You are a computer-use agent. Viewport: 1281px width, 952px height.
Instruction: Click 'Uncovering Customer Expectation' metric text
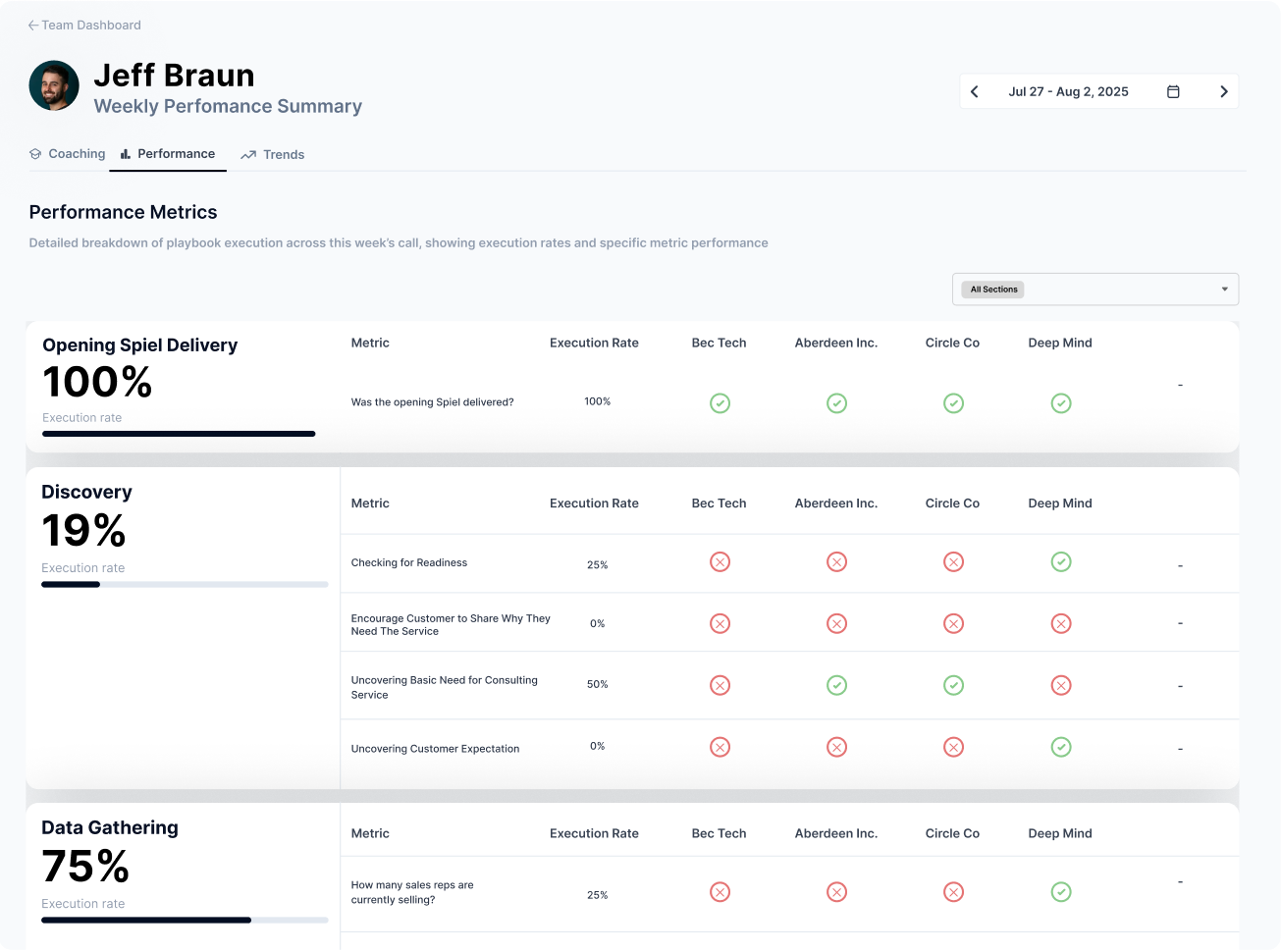pos(436,749)
